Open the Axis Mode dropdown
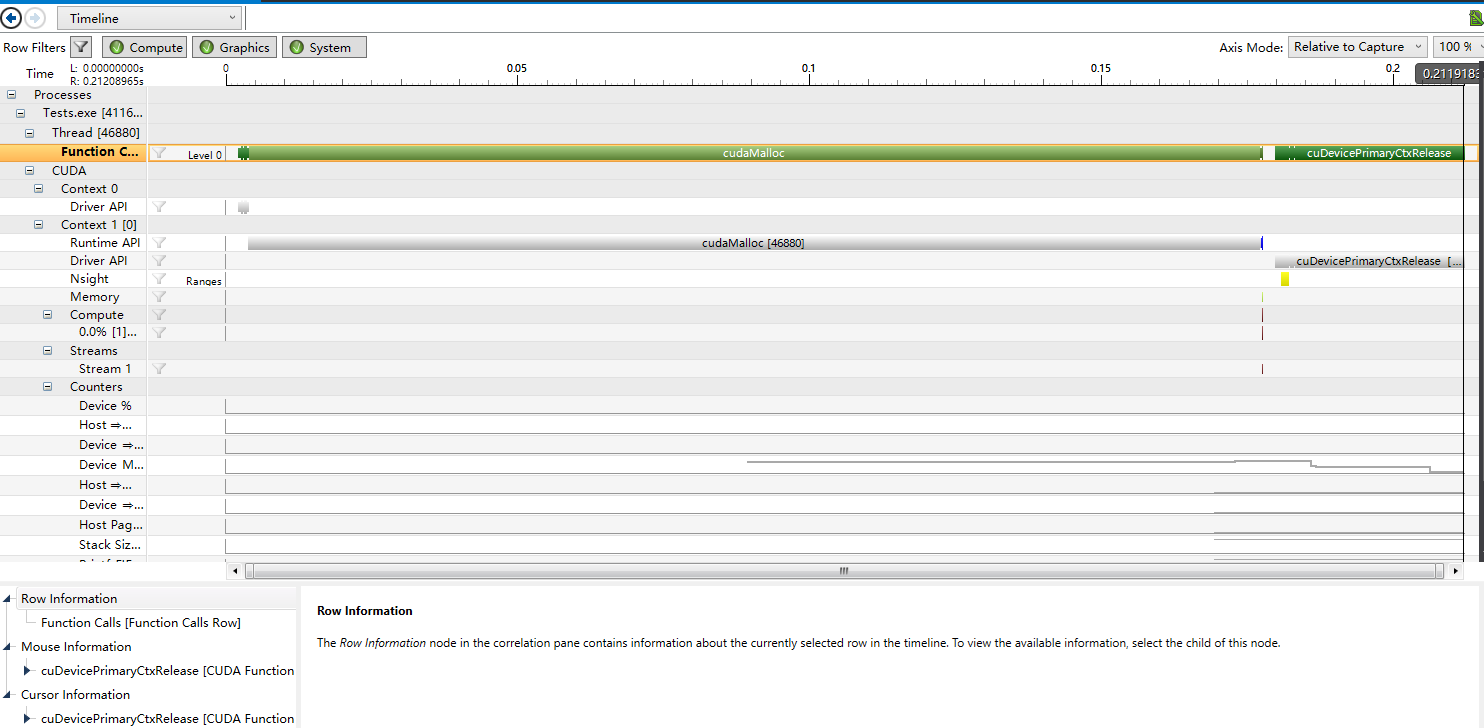This screenshot has width=1484, height=728. [x=1357, y=47]
